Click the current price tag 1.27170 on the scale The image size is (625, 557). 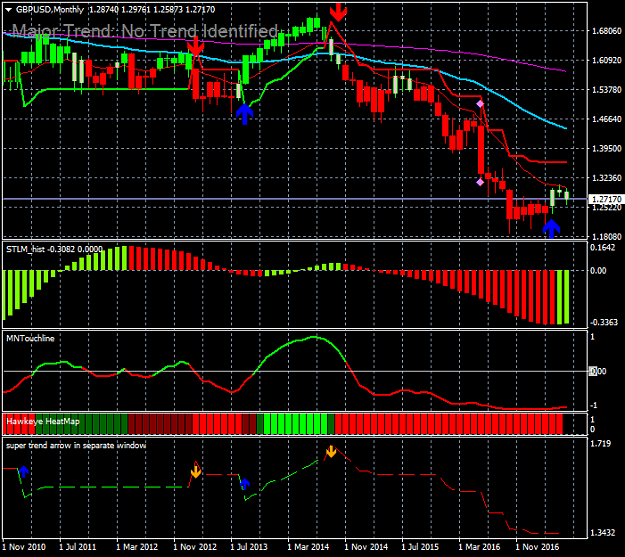pos(606,199)
